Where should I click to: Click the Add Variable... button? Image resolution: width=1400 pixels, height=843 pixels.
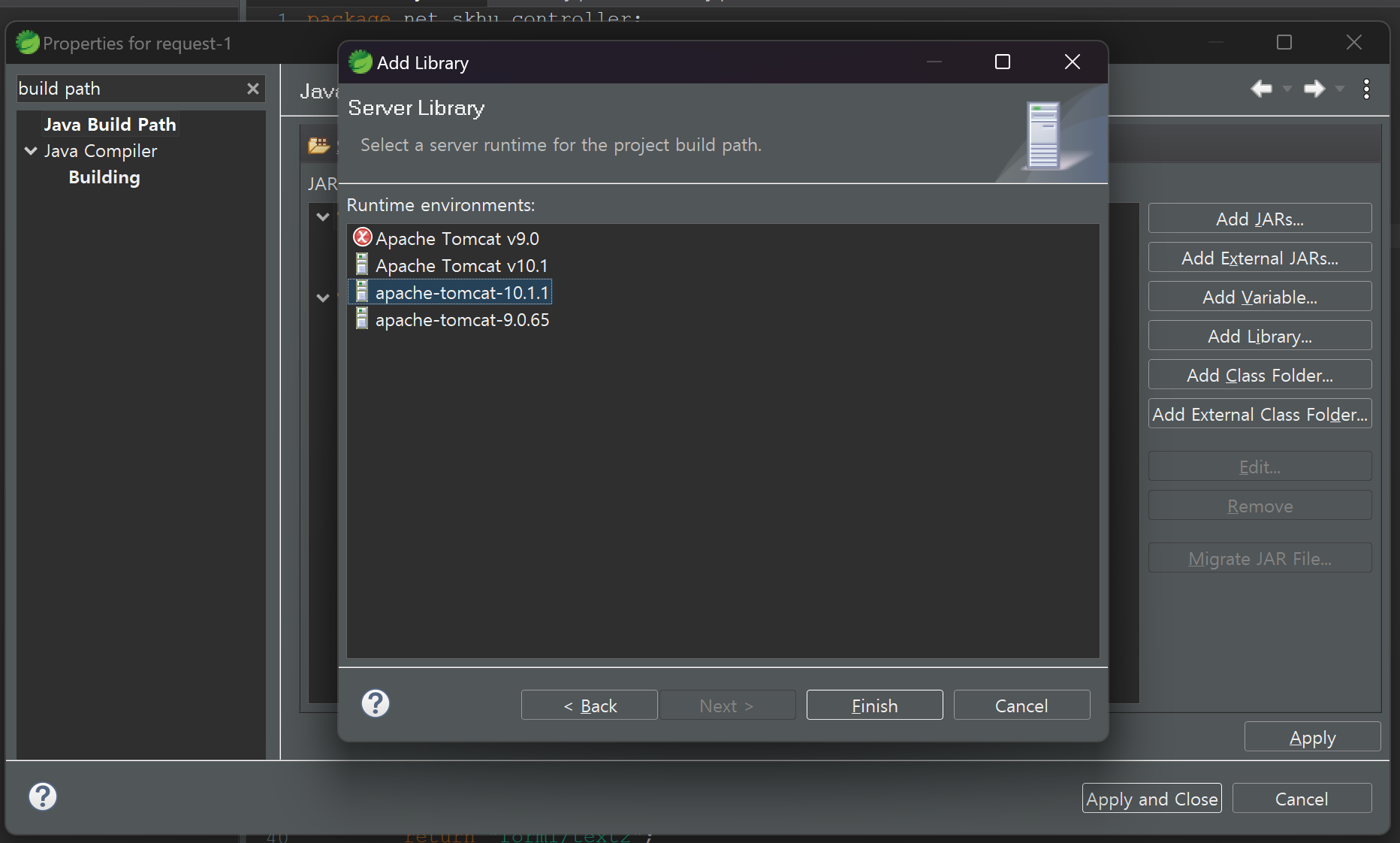tap(1260, 297)
